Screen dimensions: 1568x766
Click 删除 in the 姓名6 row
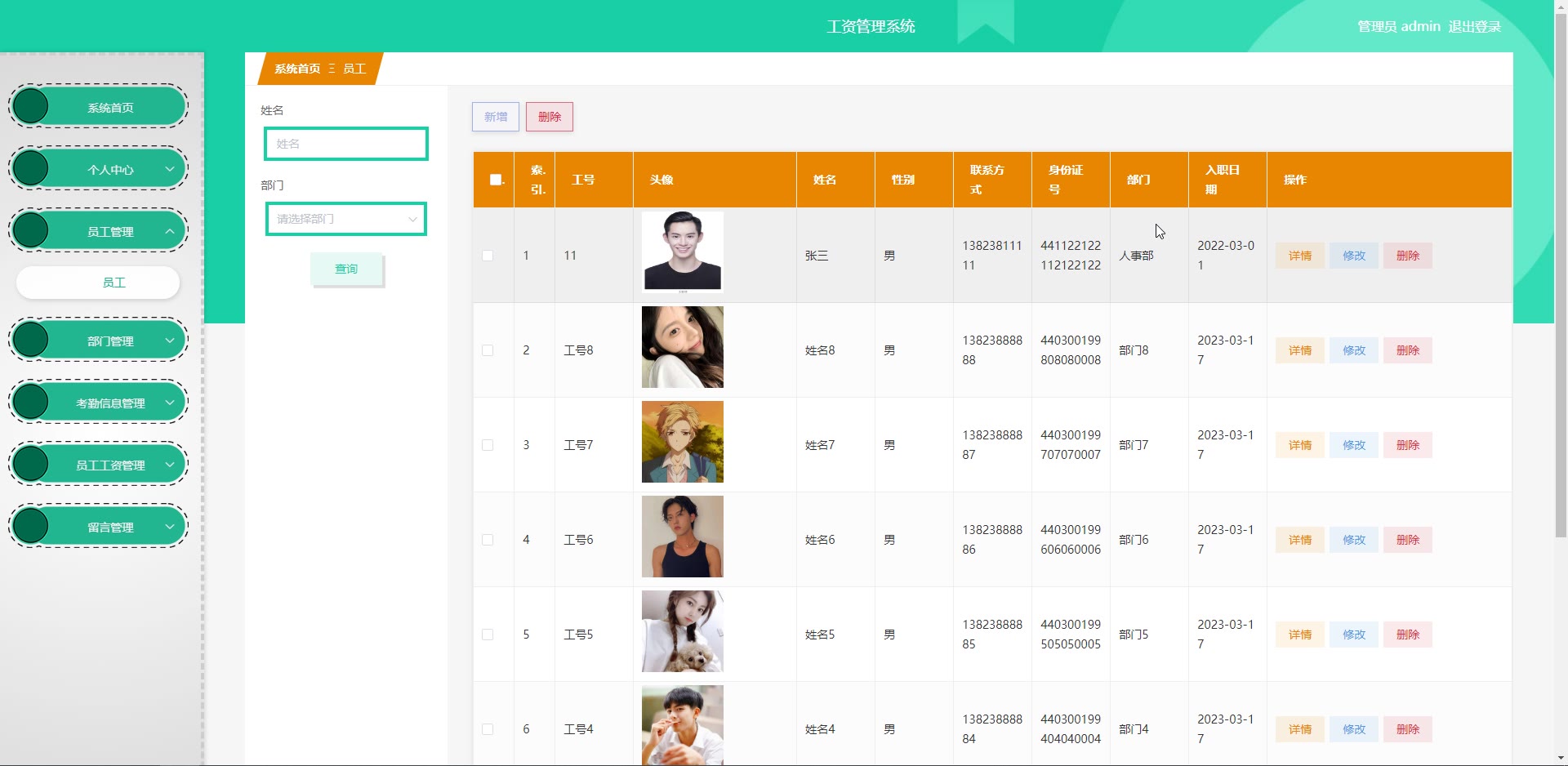(x=1408, y=540)
